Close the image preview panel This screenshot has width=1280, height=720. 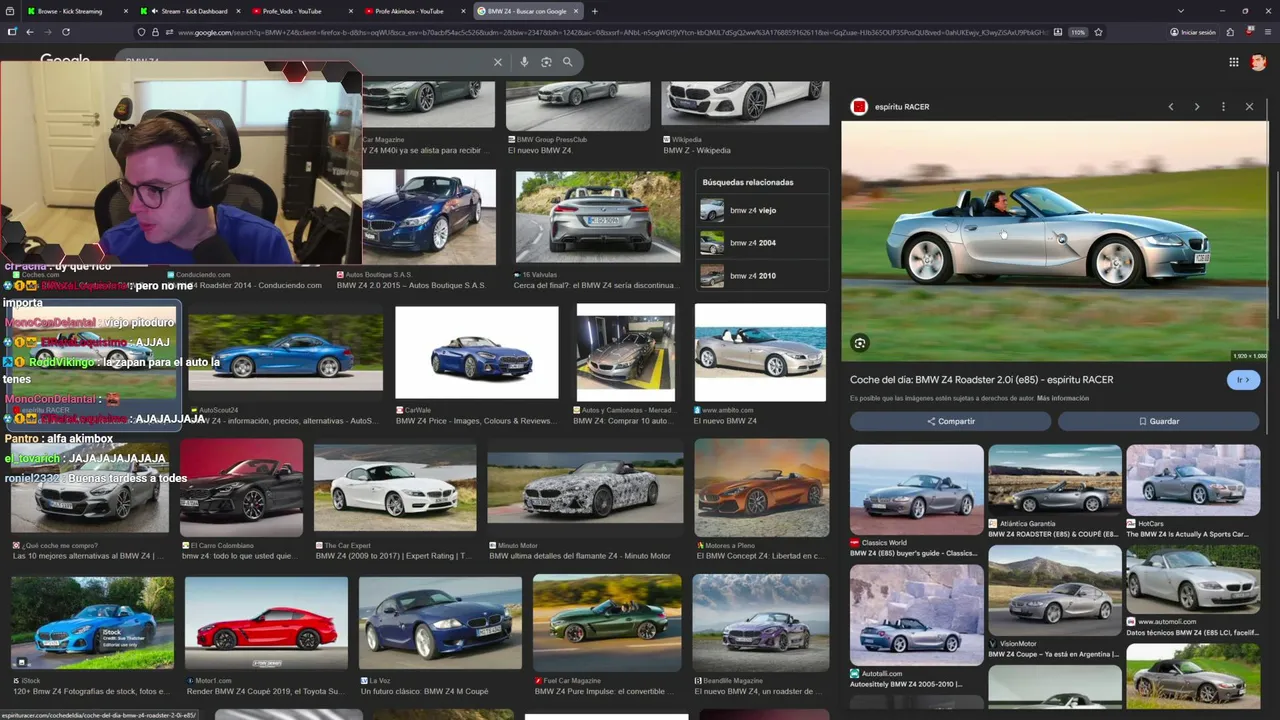coord(1249,107)
